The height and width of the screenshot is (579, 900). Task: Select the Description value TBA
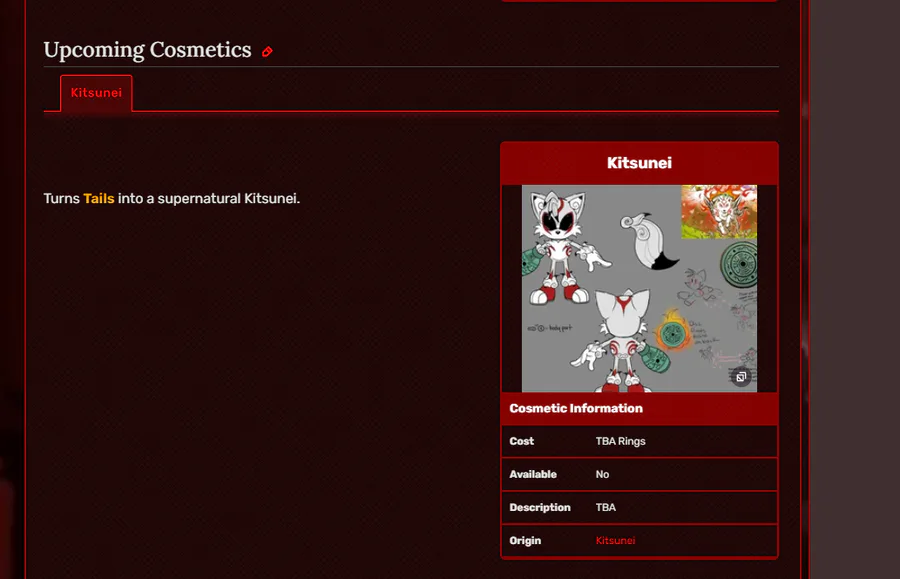tap(606, 507)
